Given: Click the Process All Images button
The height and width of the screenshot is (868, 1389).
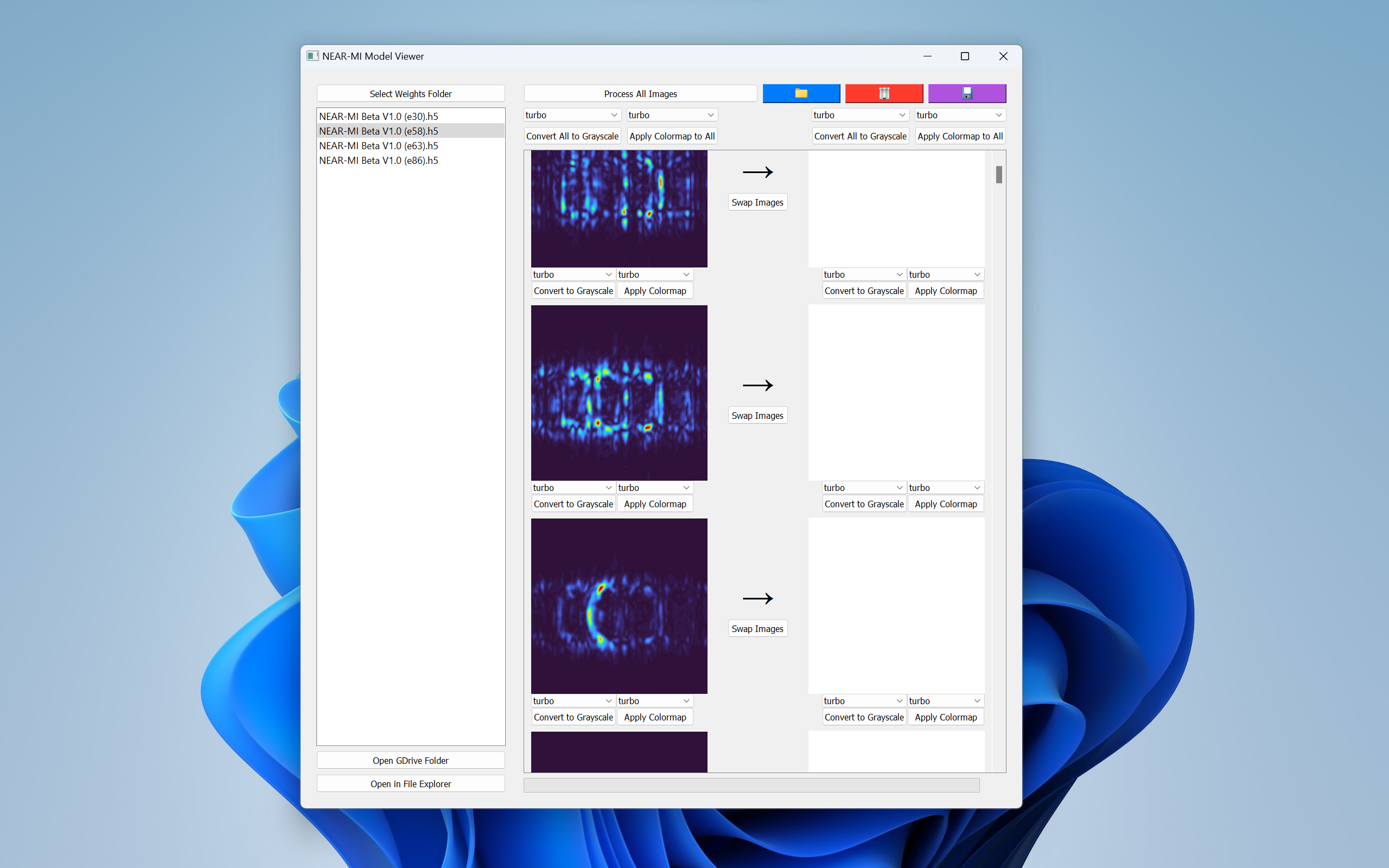Looking at the screenshot, I should [640, 93].
